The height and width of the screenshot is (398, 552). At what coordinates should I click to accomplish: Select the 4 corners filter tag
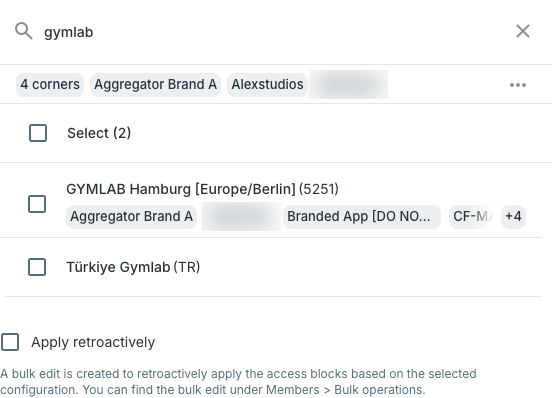(50, 84)
